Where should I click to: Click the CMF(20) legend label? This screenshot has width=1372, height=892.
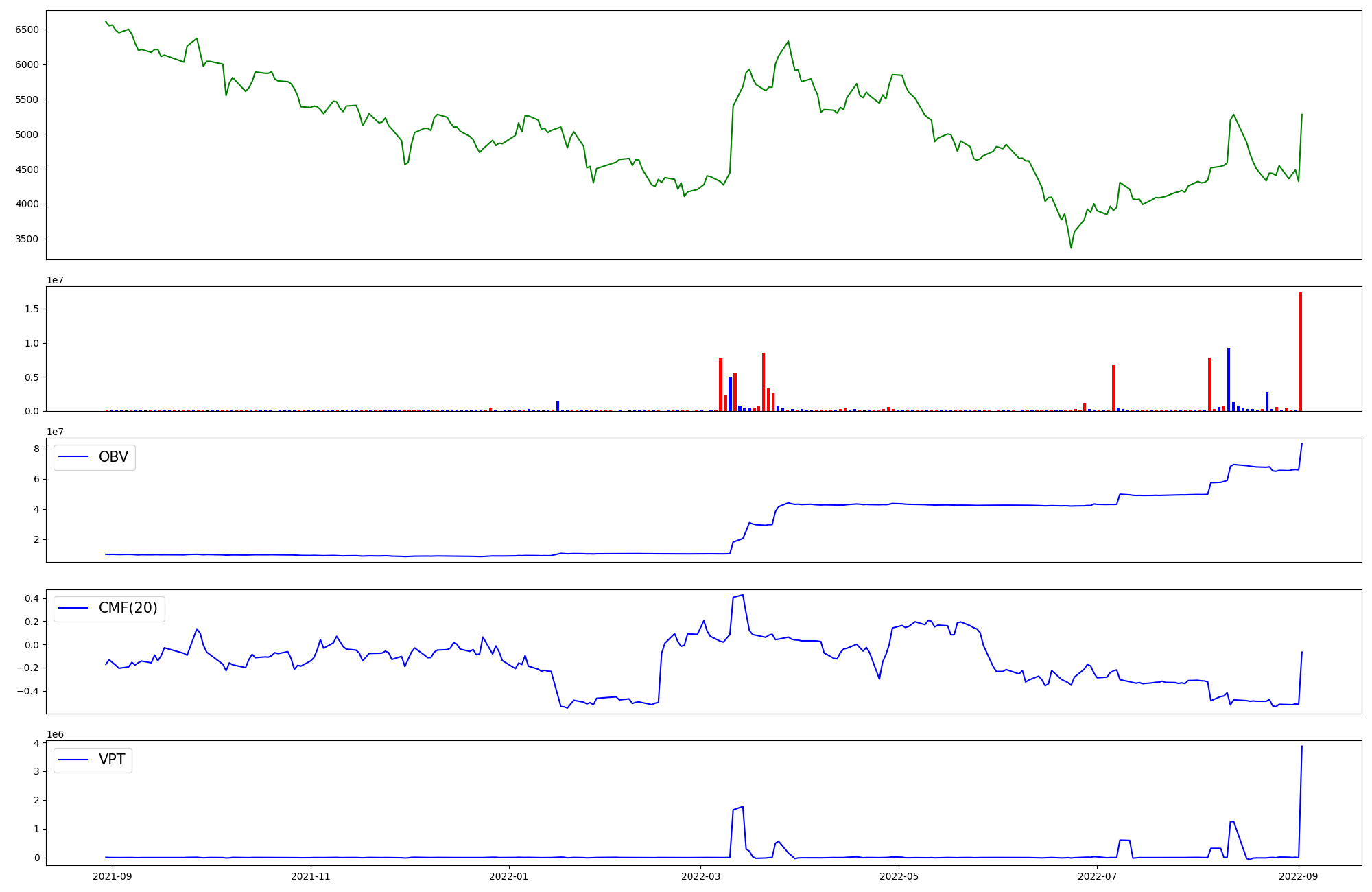tap(128, 609)
